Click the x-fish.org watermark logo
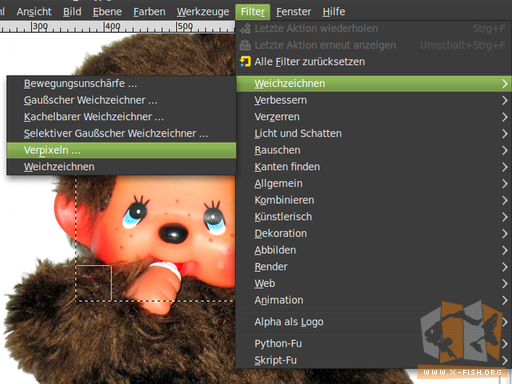This screenshot has width=512, height=384. click(x=463, y=339)
